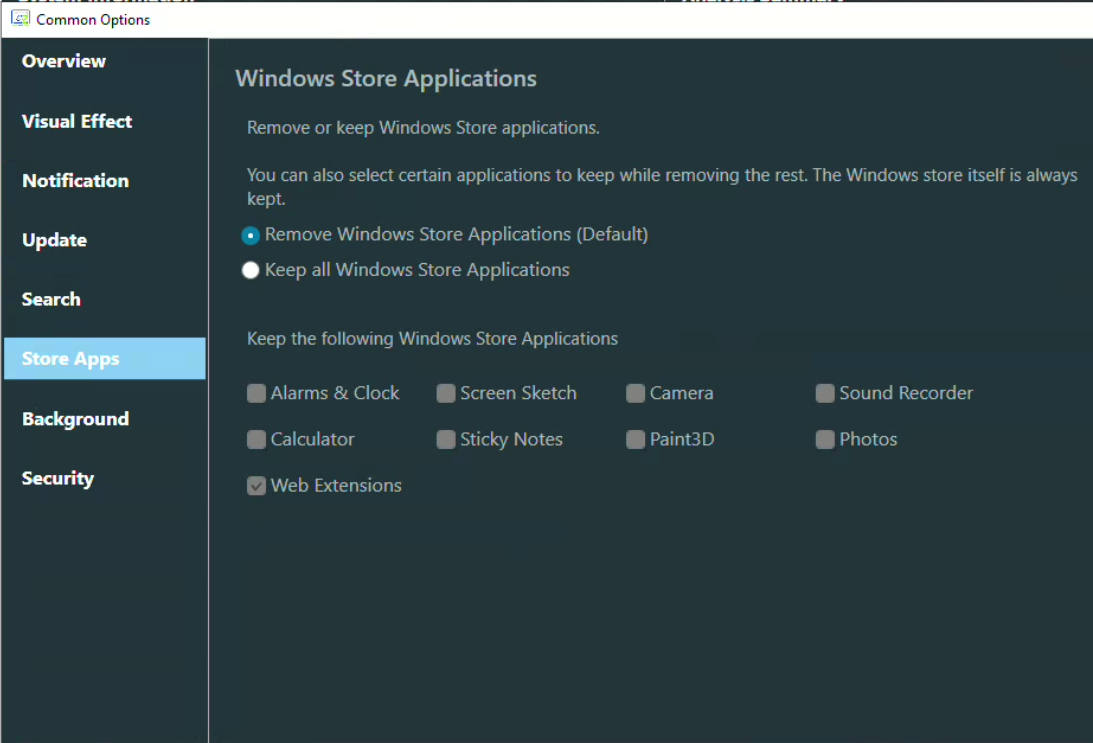1093x743 pixels.
Task: Enable the Sticky Notes checkbox
Action: 446,440
